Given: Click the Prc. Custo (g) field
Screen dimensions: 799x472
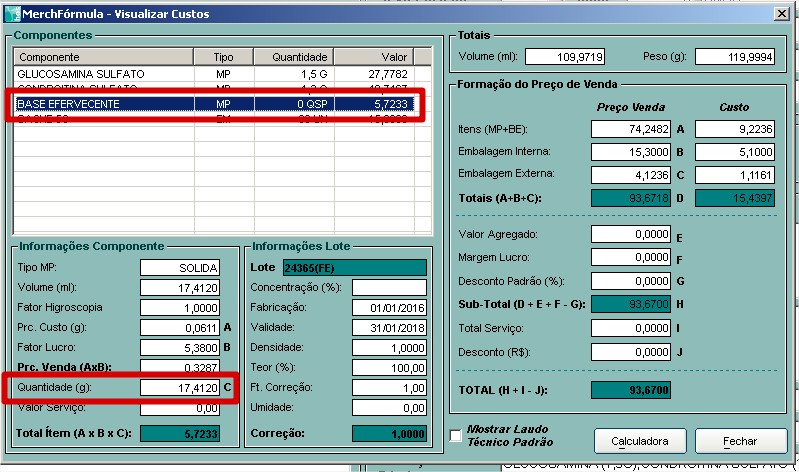Looking at the screenshot, I should pyautogui.click(x=180, y=328).
